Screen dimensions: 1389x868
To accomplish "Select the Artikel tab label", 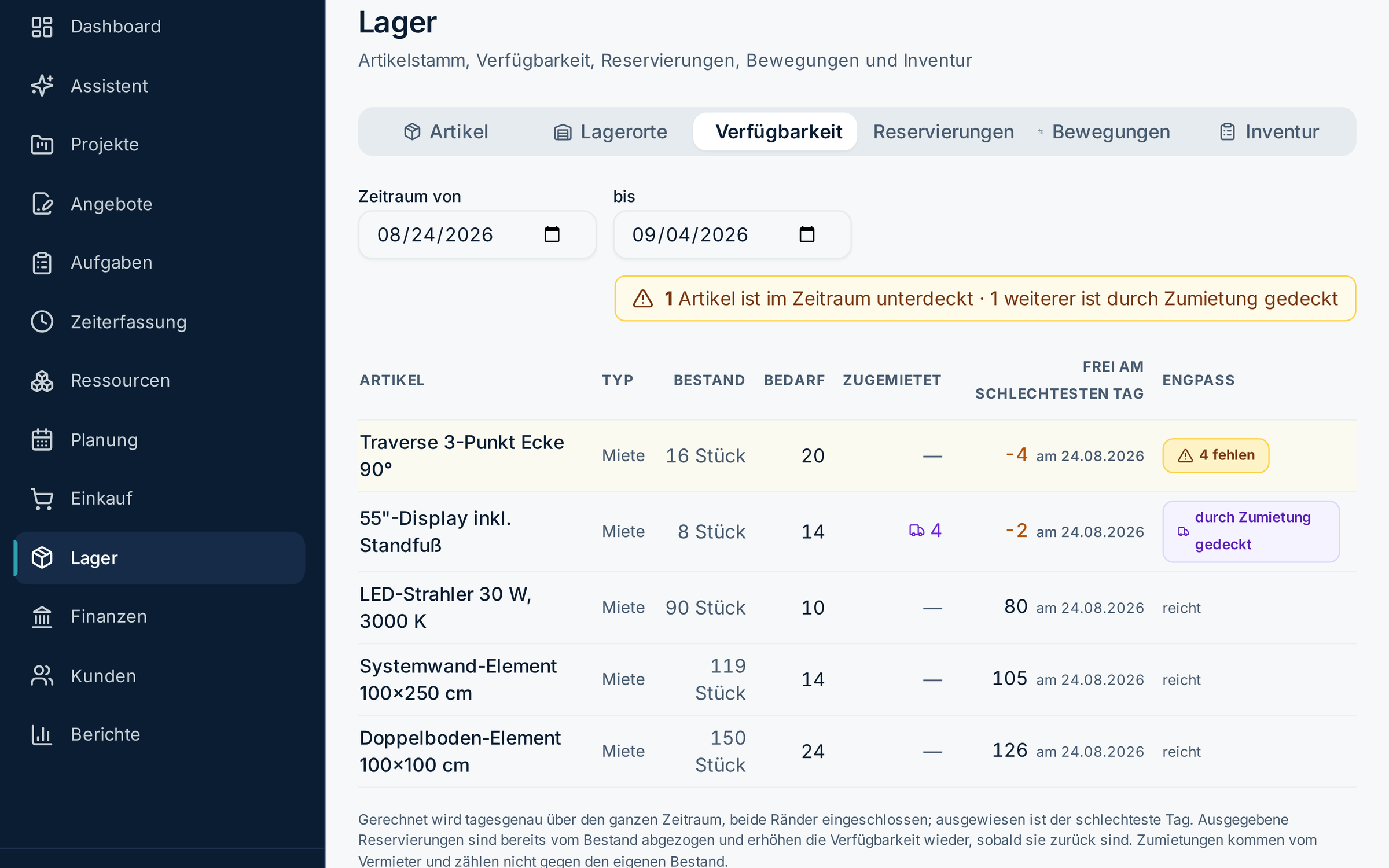I will 458,132.
